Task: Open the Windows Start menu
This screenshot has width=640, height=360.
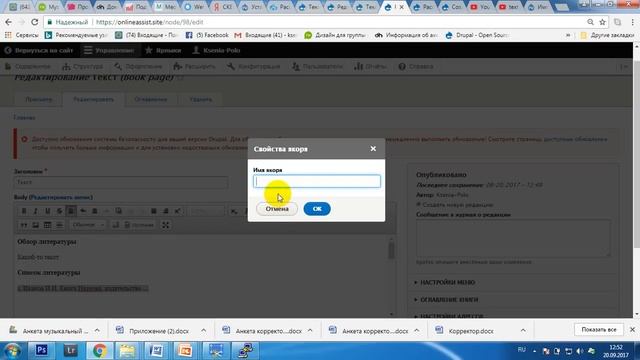Action: pos(12,351)
